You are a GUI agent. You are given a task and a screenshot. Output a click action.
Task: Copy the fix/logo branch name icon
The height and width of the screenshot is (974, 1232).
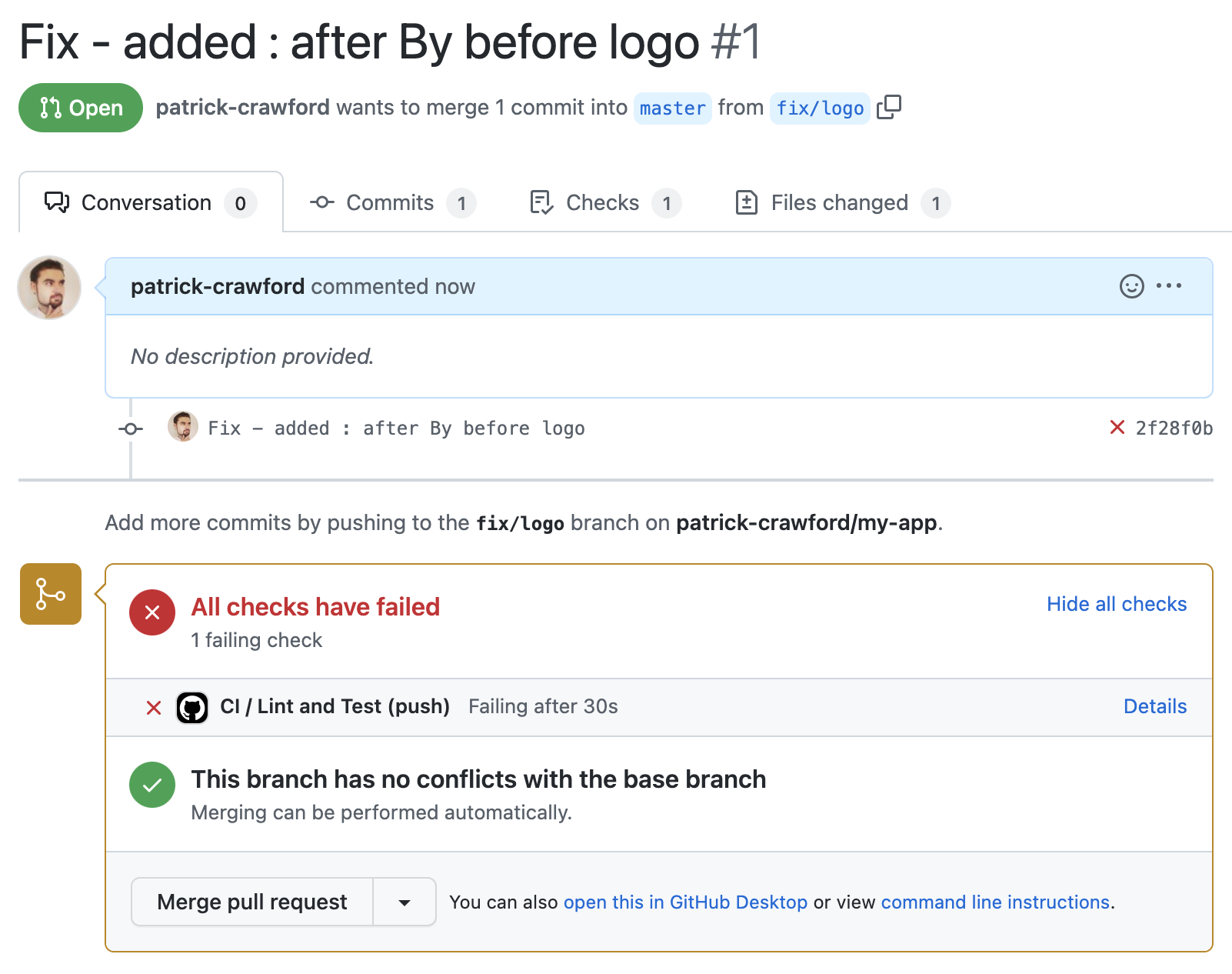(889, 108)
